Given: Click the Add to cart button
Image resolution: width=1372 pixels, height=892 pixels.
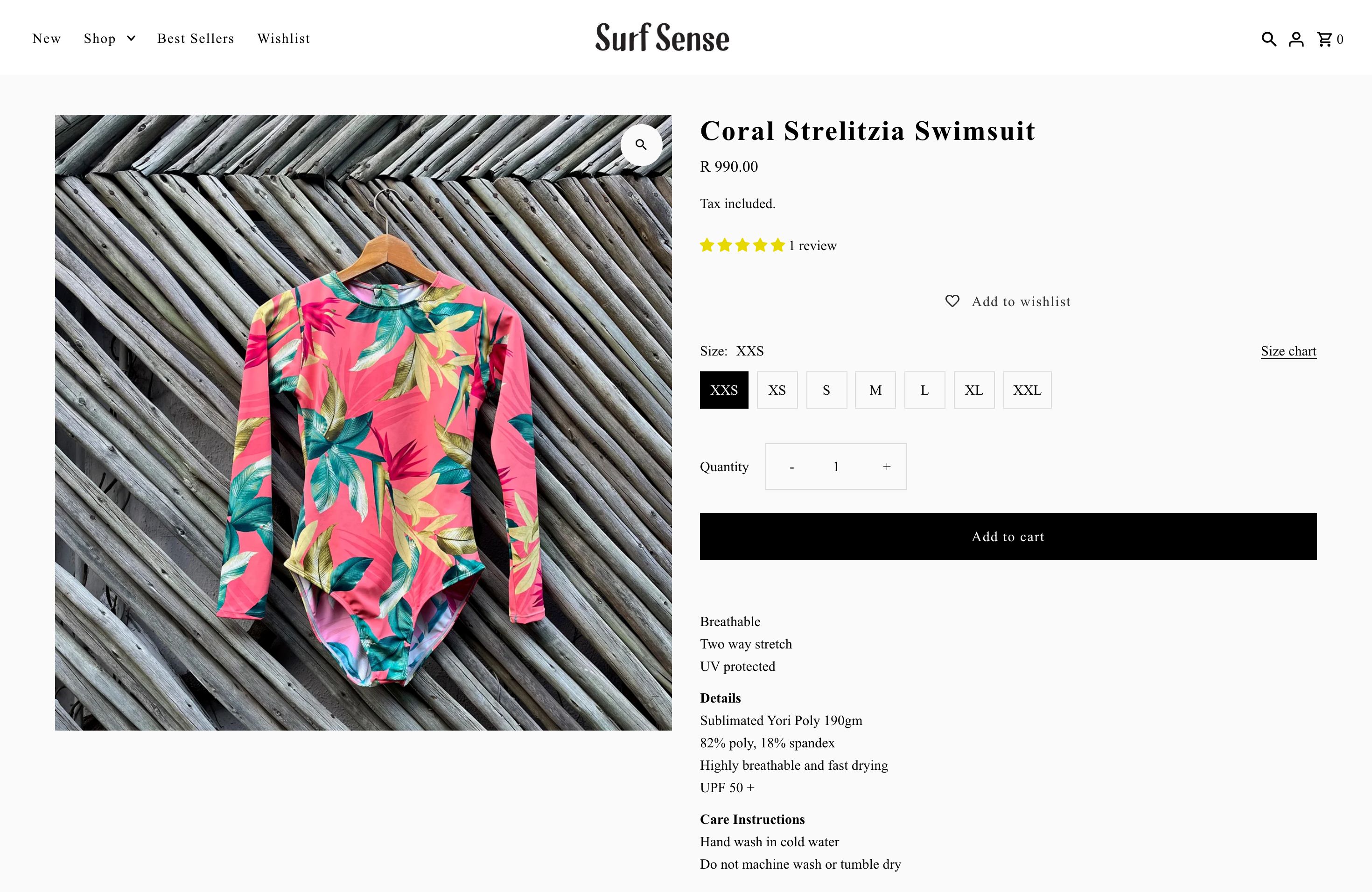Looking at the screenshot, I should click(1008, 537).
